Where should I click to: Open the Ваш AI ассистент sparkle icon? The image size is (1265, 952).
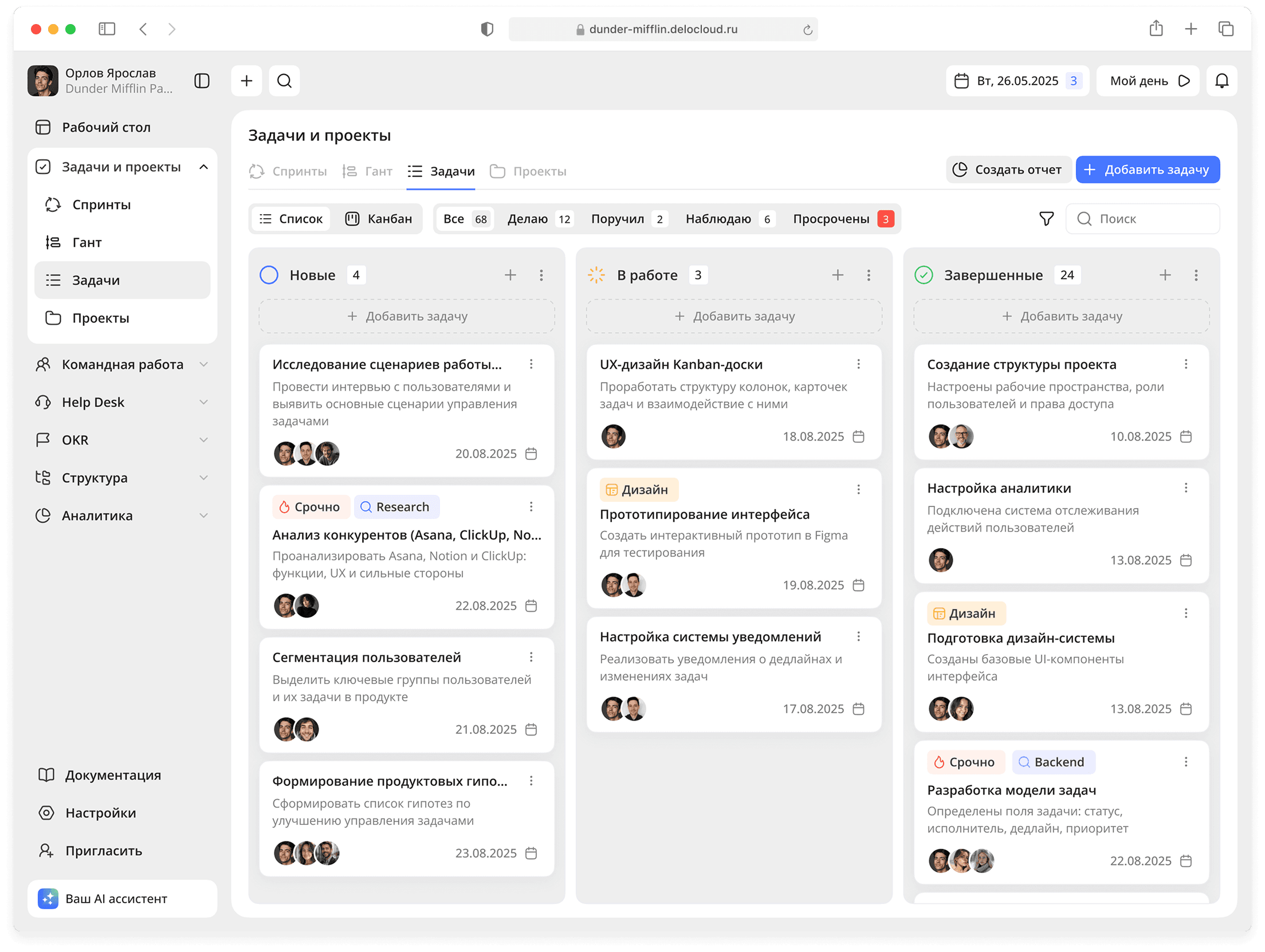coord(48,899)
